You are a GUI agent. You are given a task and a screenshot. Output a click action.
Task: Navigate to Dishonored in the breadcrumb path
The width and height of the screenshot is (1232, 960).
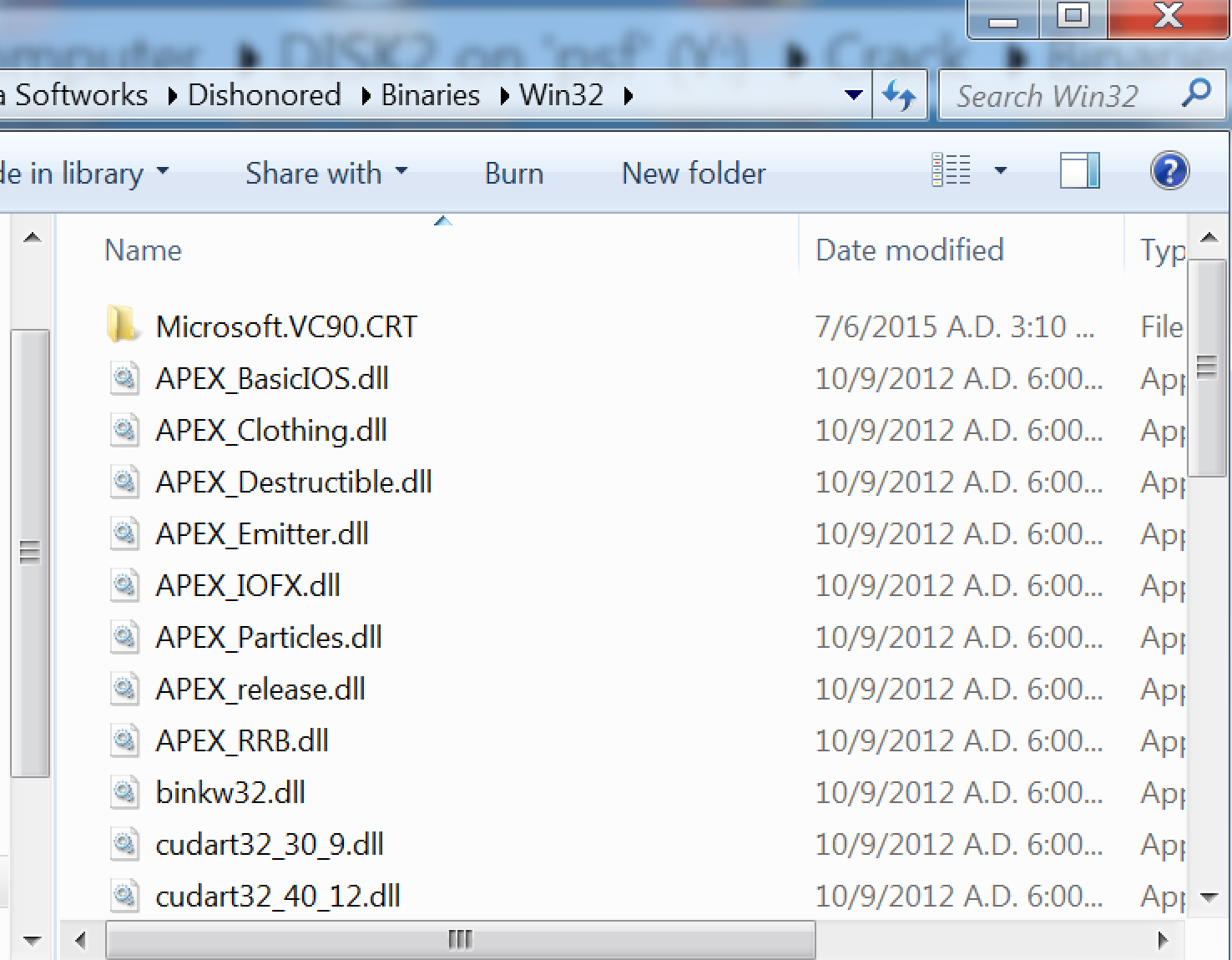[264, 95]
